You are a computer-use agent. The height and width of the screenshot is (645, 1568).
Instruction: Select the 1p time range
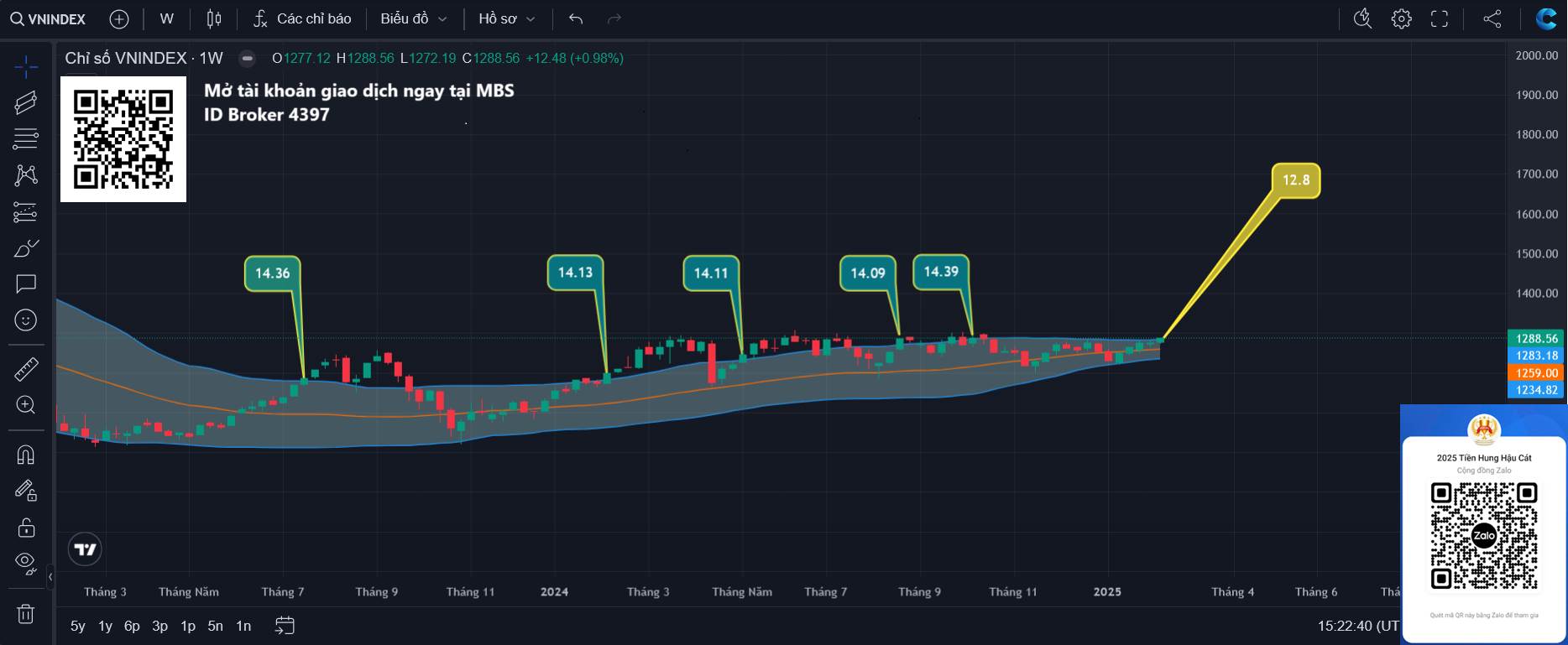pos(188,626)
